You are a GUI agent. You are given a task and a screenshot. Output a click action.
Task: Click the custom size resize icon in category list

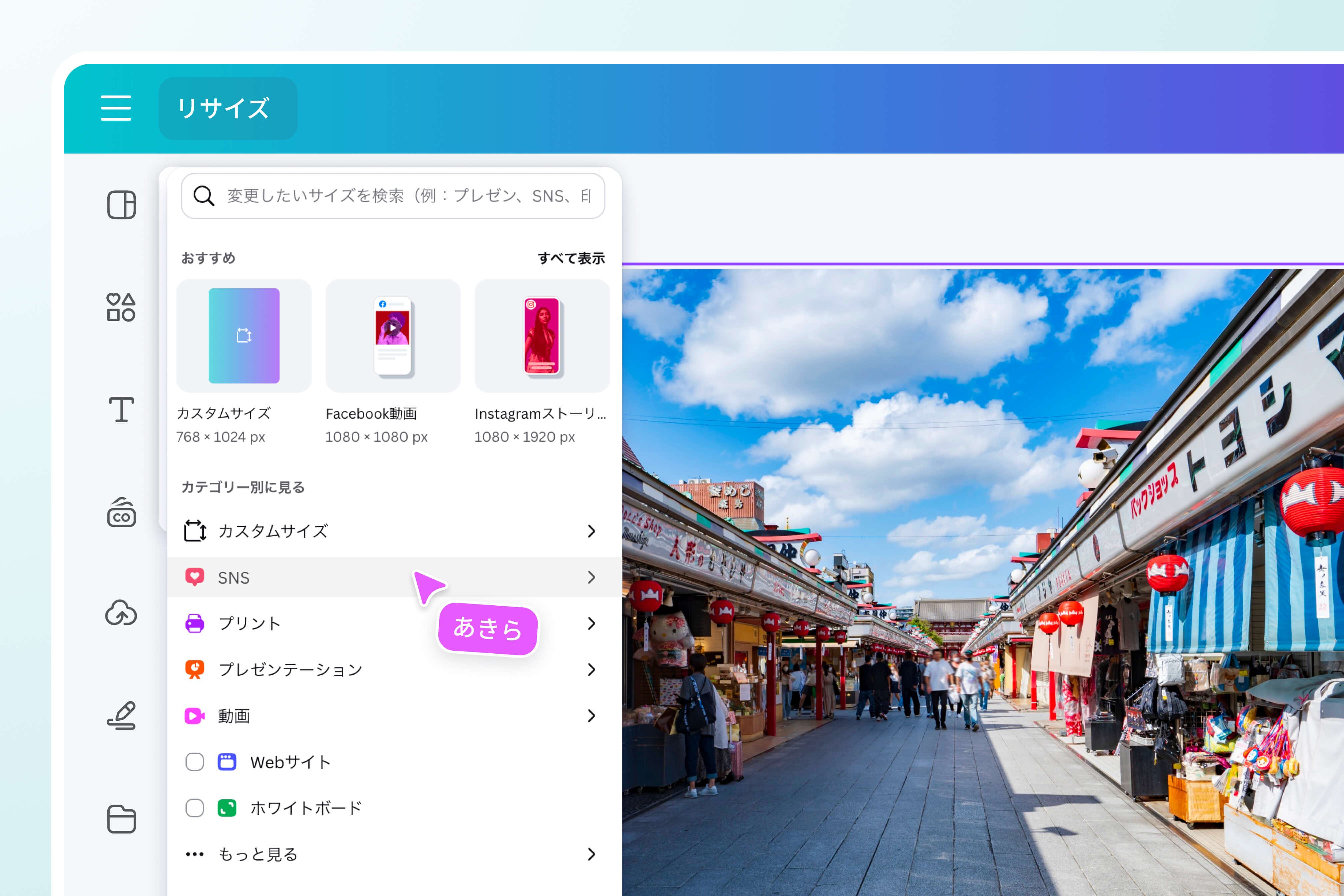pyautogui.click(x=195, y=531)
